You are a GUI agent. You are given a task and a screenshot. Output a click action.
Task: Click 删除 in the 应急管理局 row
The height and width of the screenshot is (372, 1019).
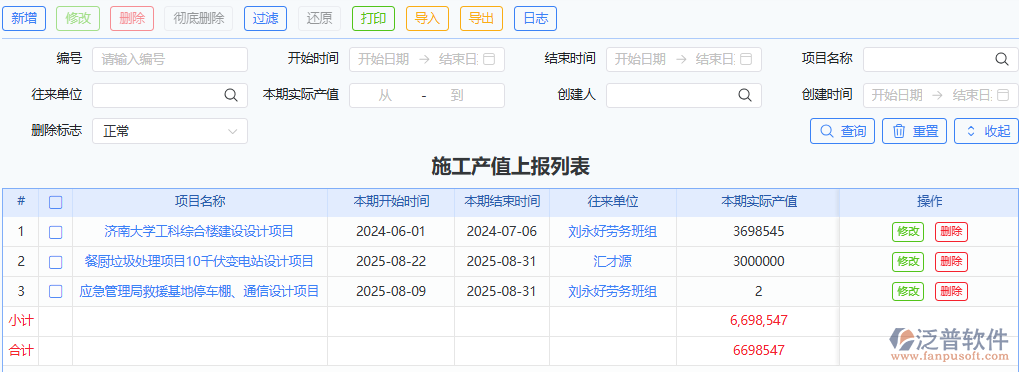click(951, 291)
